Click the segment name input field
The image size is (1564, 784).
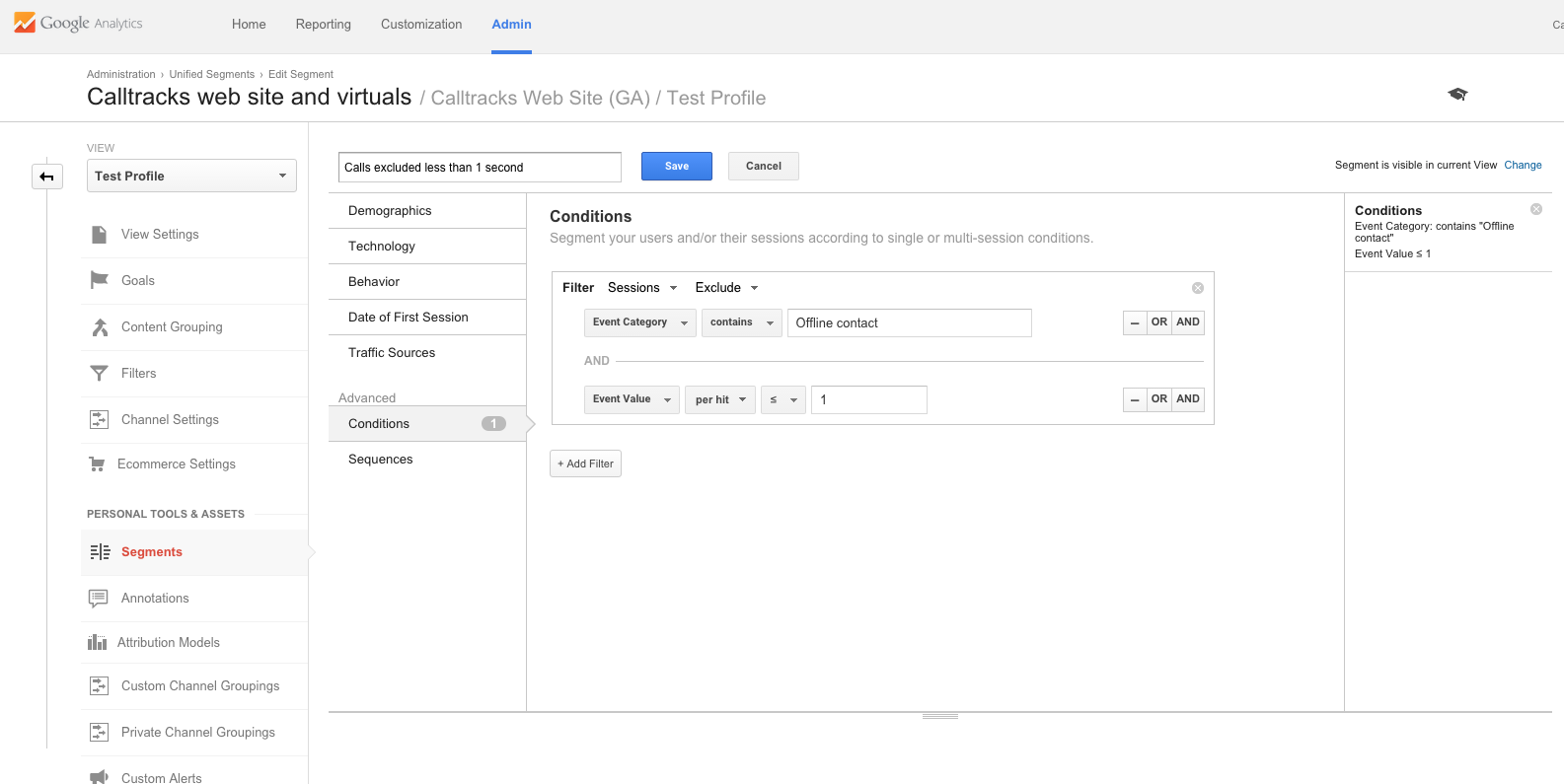(x=480, y=167)
